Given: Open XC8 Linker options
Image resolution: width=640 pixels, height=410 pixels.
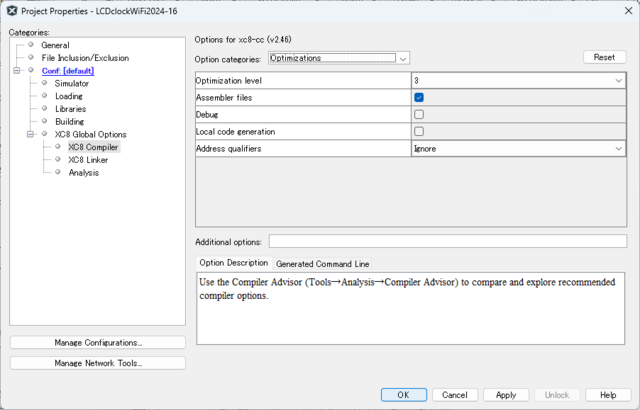Looking at the screenshot, I should pyautogui.click(x=88, y=160).
